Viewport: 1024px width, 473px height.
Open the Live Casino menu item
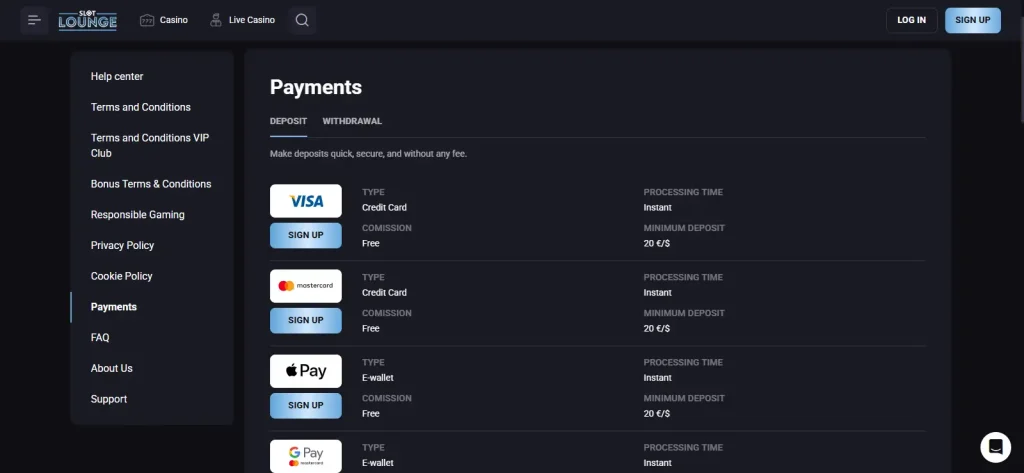(242, 20)
